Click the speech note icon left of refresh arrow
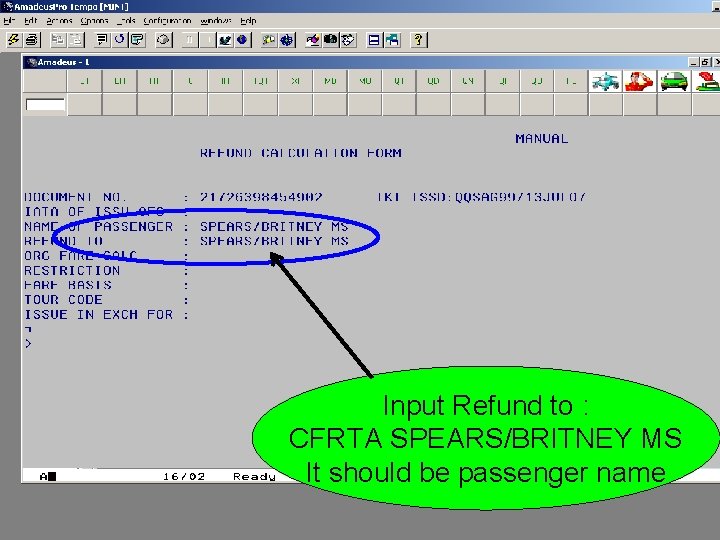Viewport: 720px width, 540px height. click(101, 40)
